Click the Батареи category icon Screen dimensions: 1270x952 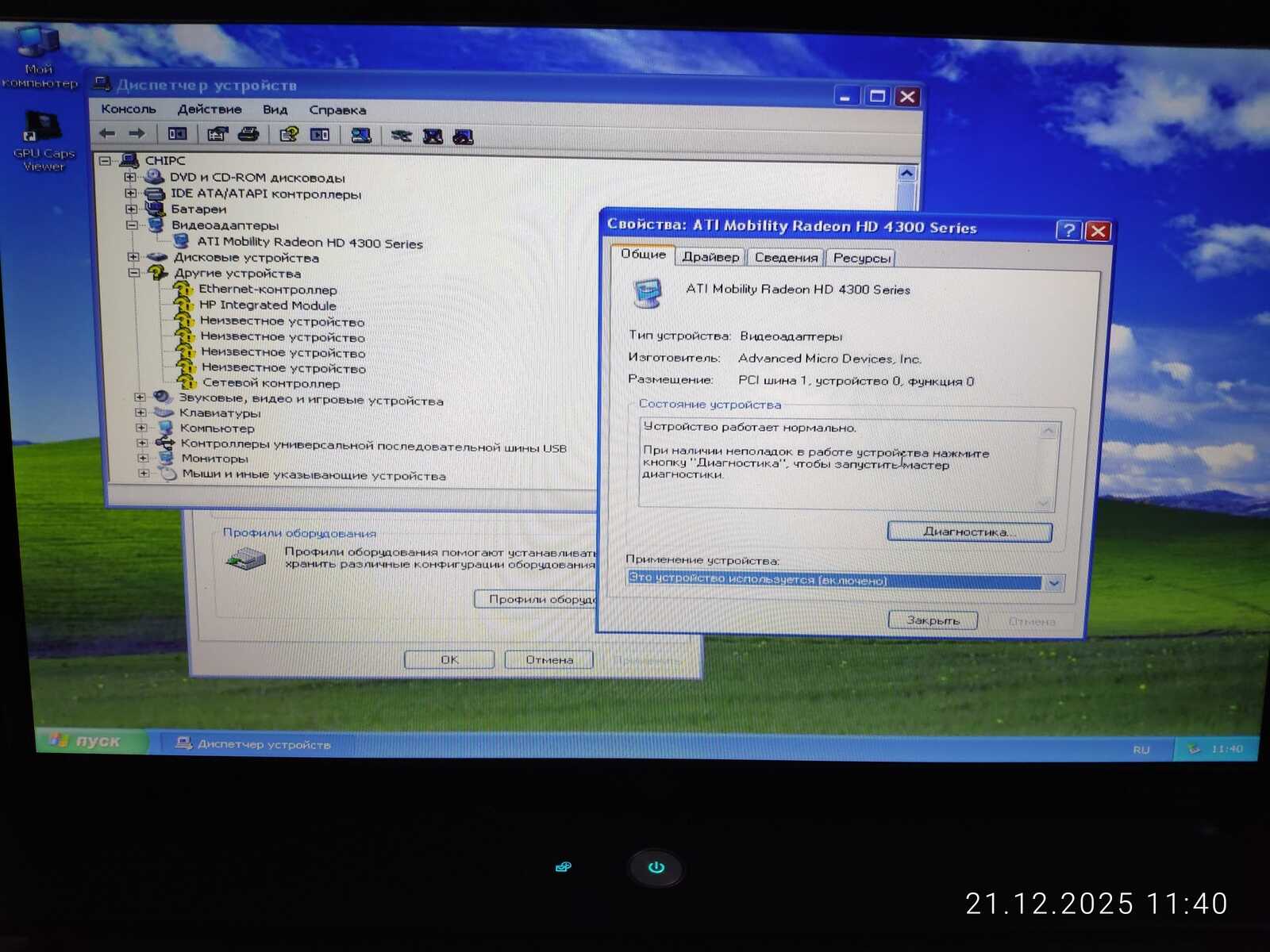[x=156, y=209]
